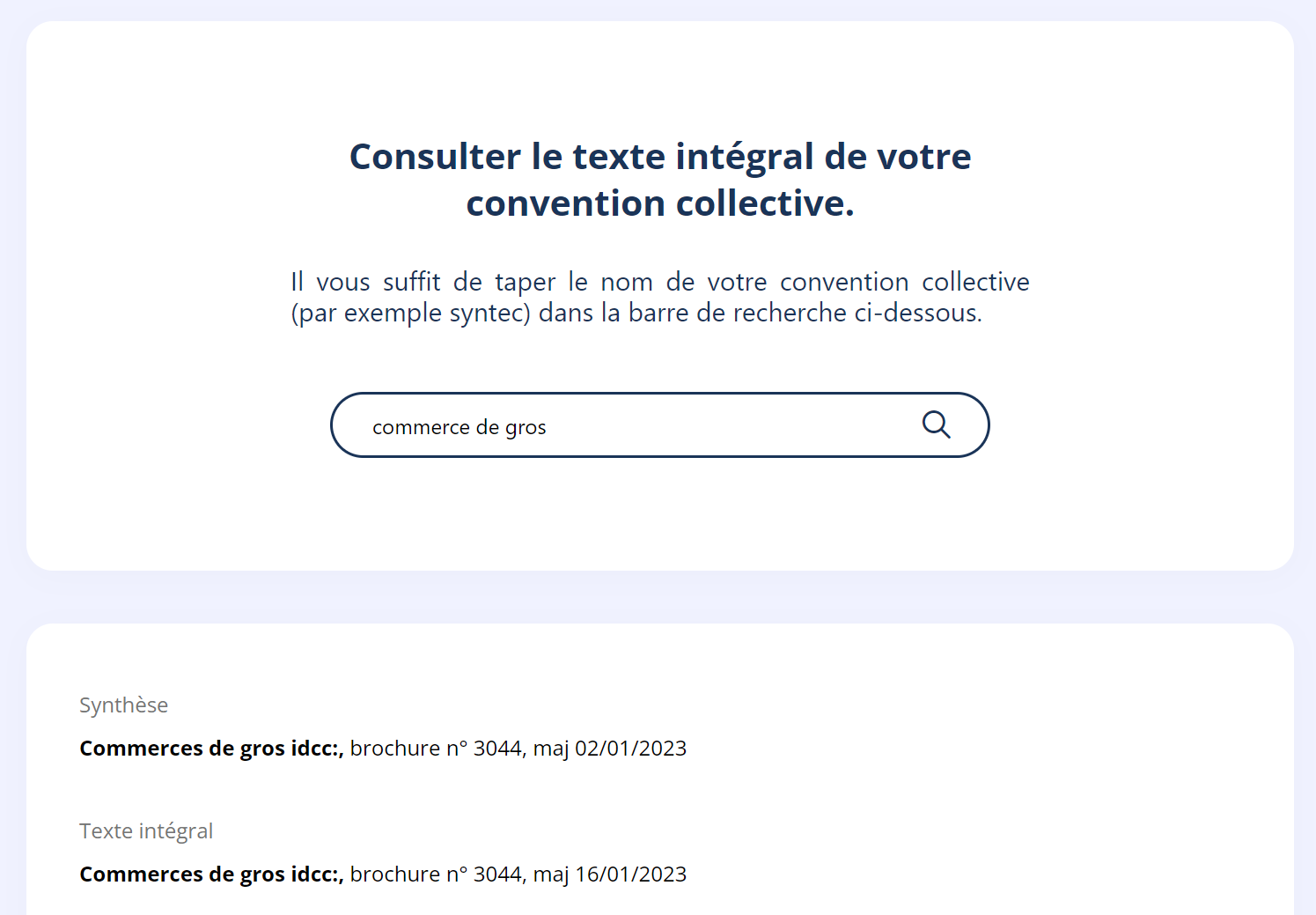Click the "maj 16/01/2023" date text
This screenshot has width=1316, height=915.
(x=610, y=874)
